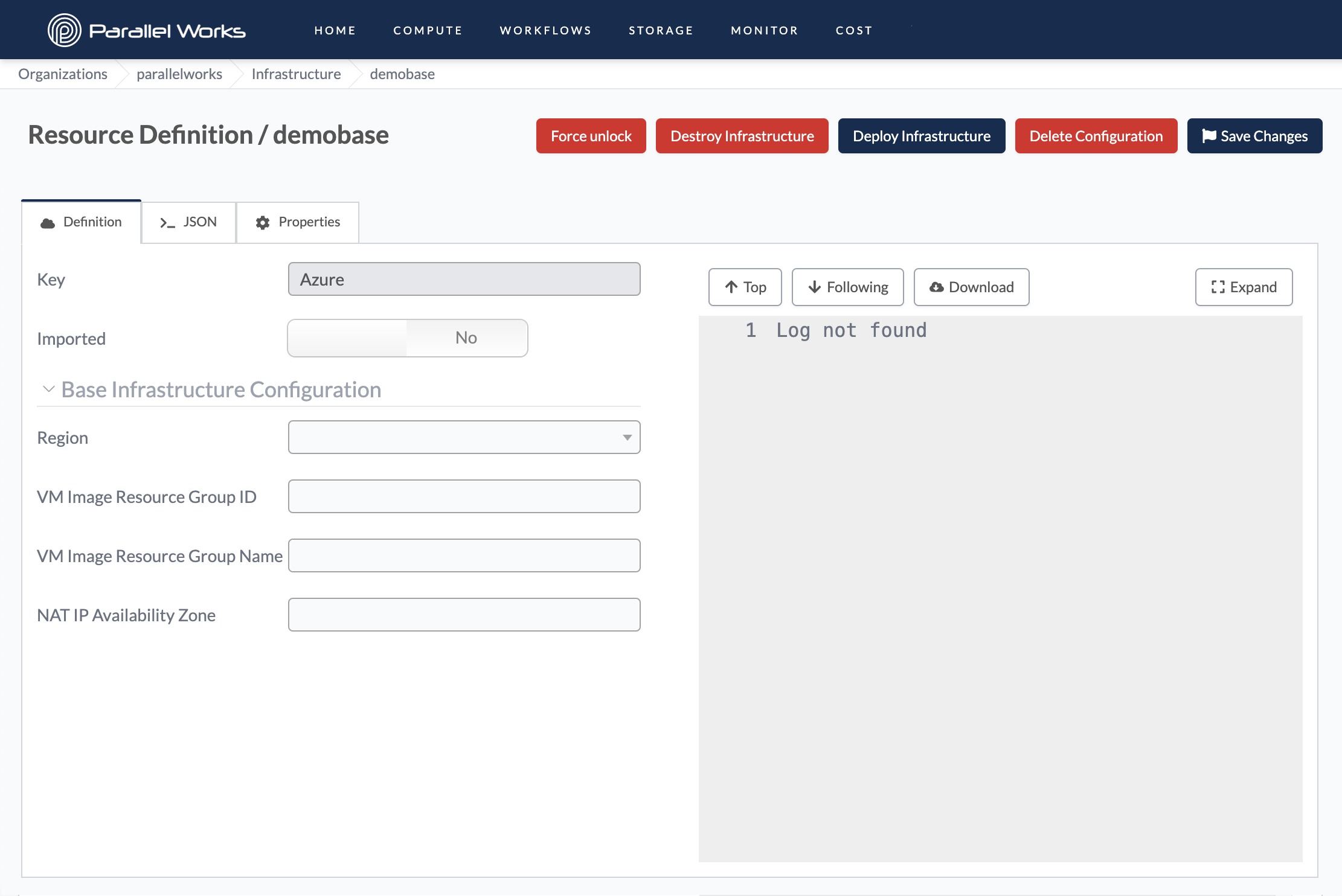Select the Region dropdown
This screenshot has width=1342, height=896.
click(x=463, y=437)
